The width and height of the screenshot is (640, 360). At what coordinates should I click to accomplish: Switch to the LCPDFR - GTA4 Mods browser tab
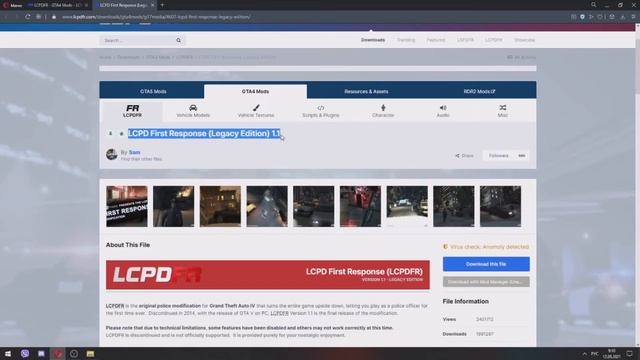coord(57,5)
